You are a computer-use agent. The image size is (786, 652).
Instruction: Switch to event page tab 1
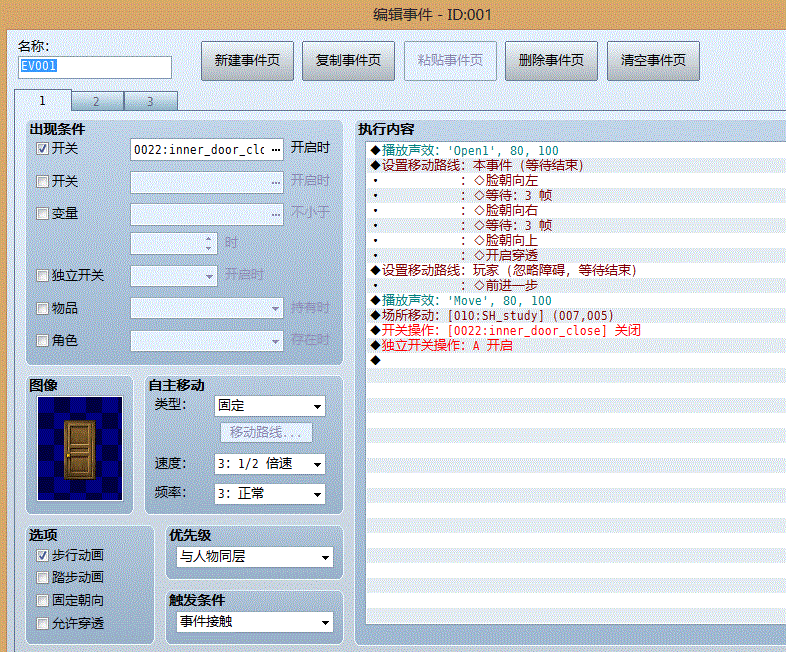pyautogui.click(x=43, y=100)
